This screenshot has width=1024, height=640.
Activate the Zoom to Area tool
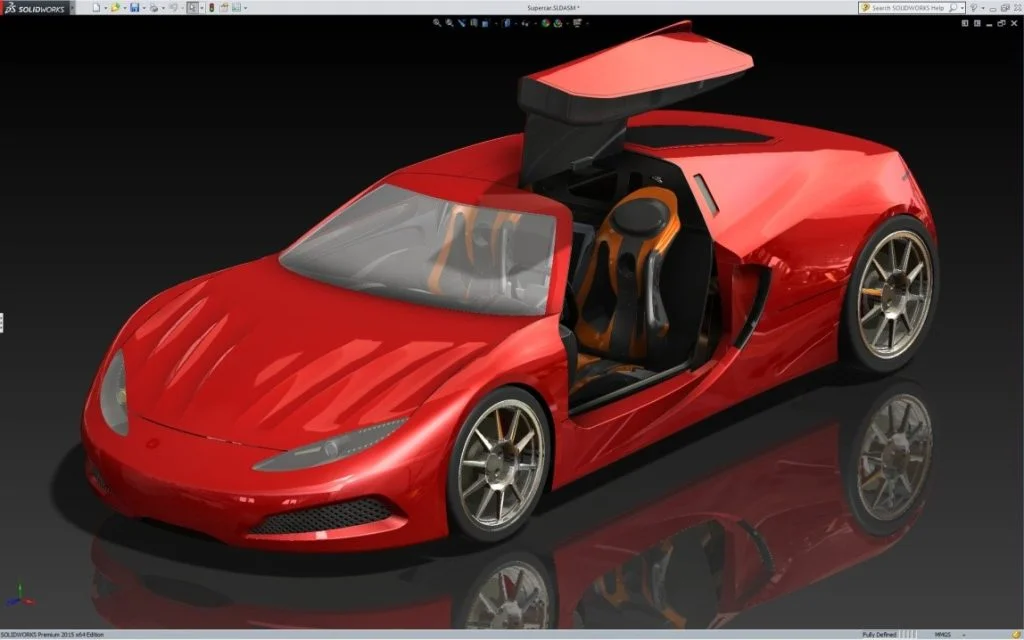[449, 22]
